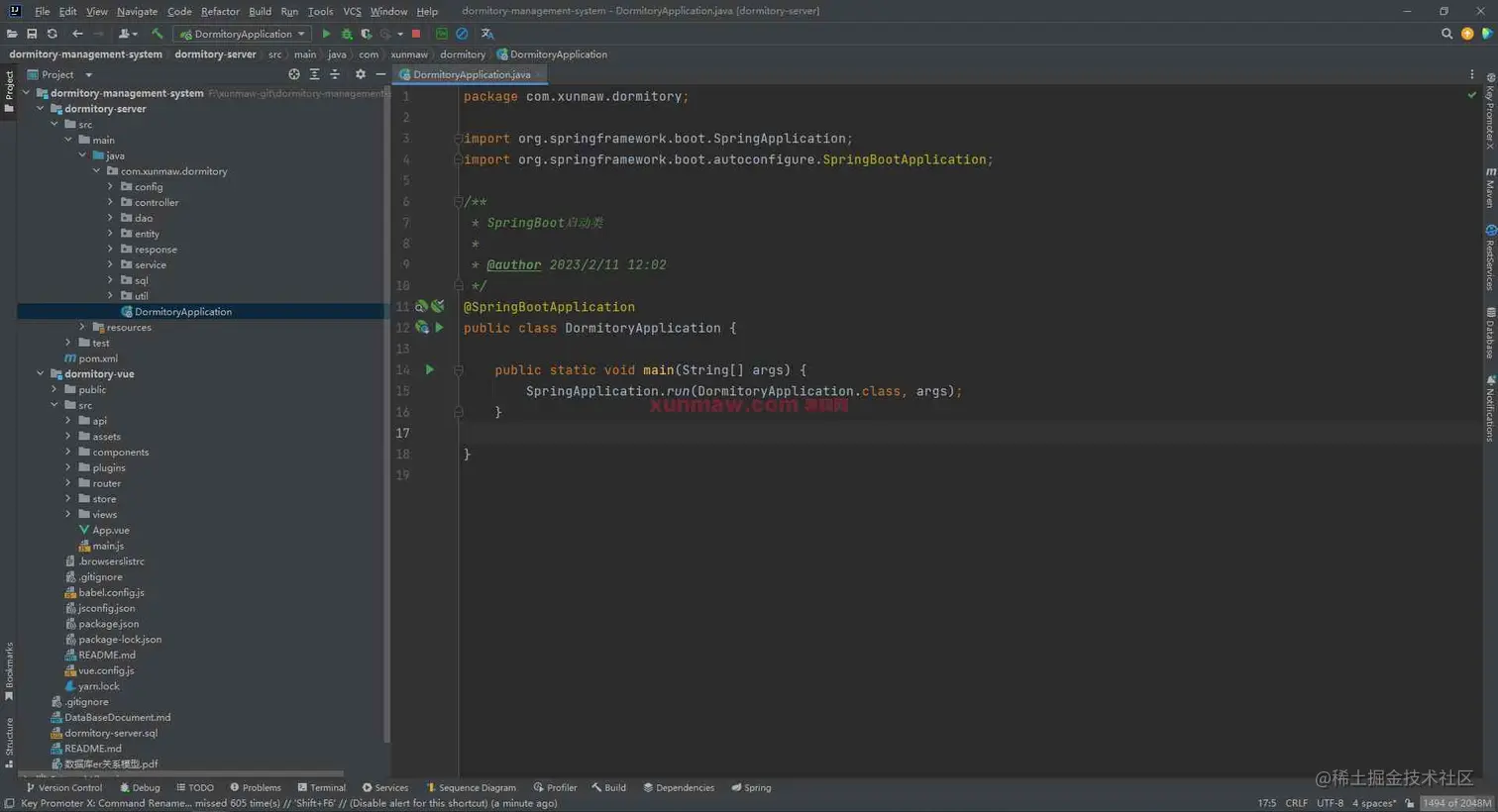Open the Terminal tool window

[321, 788]
